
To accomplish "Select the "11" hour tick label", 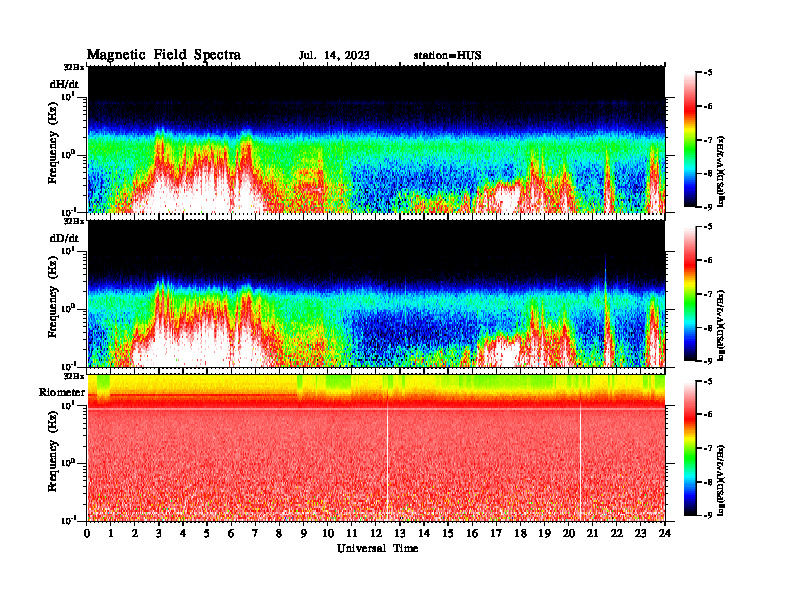I will coord(352,533).
